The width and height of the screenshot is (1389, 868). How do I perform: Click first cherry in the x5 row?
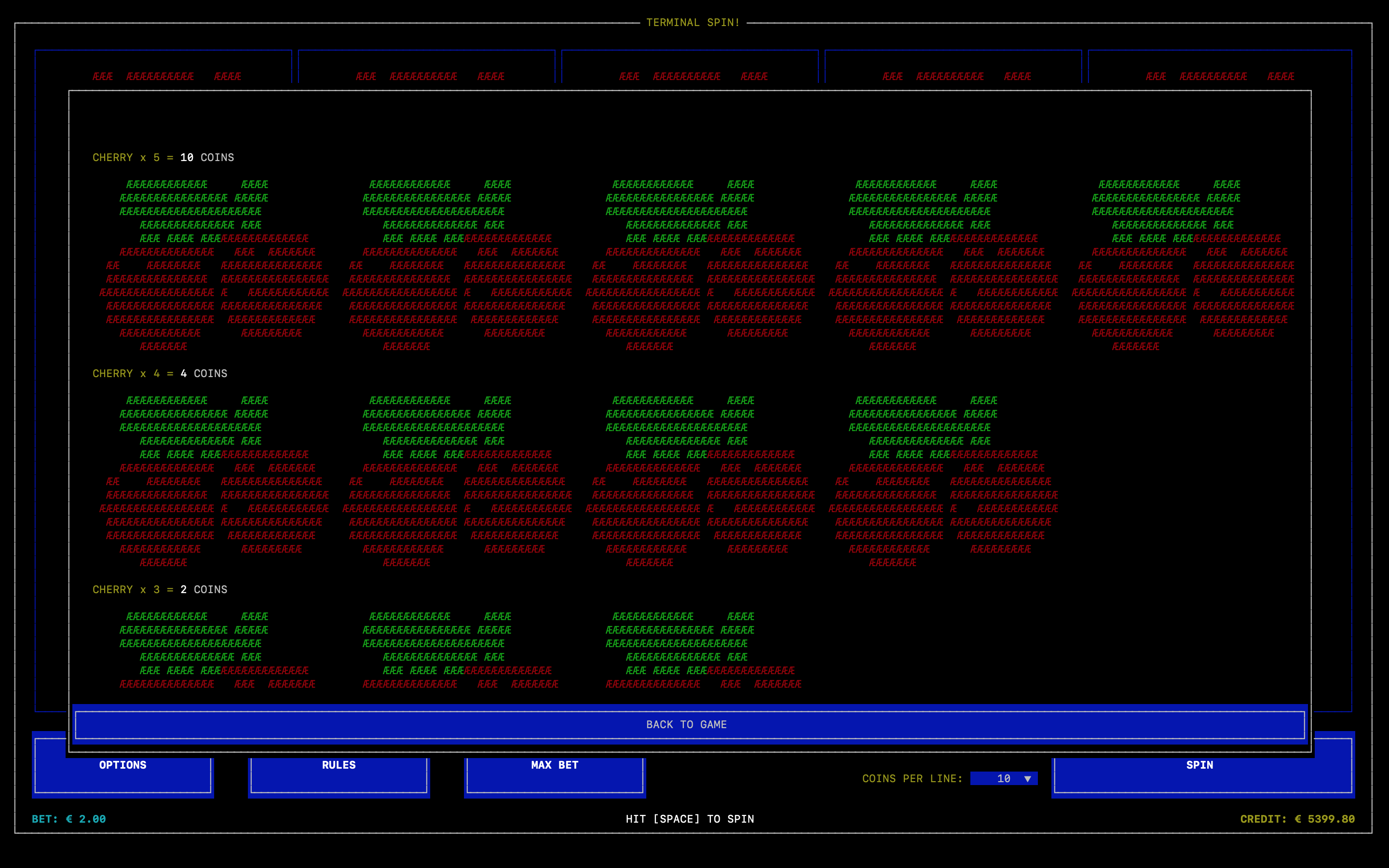214,265
